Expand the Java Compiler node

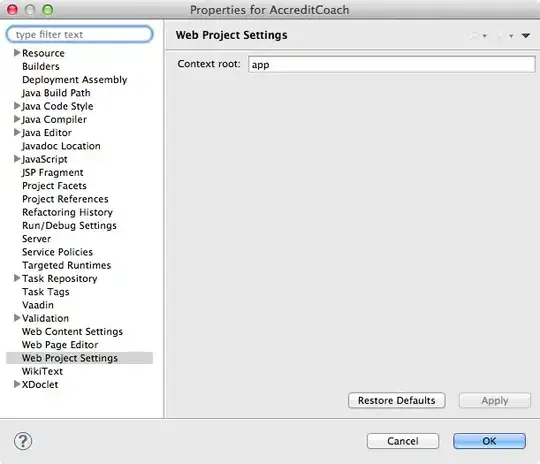[x=17, y=119]
